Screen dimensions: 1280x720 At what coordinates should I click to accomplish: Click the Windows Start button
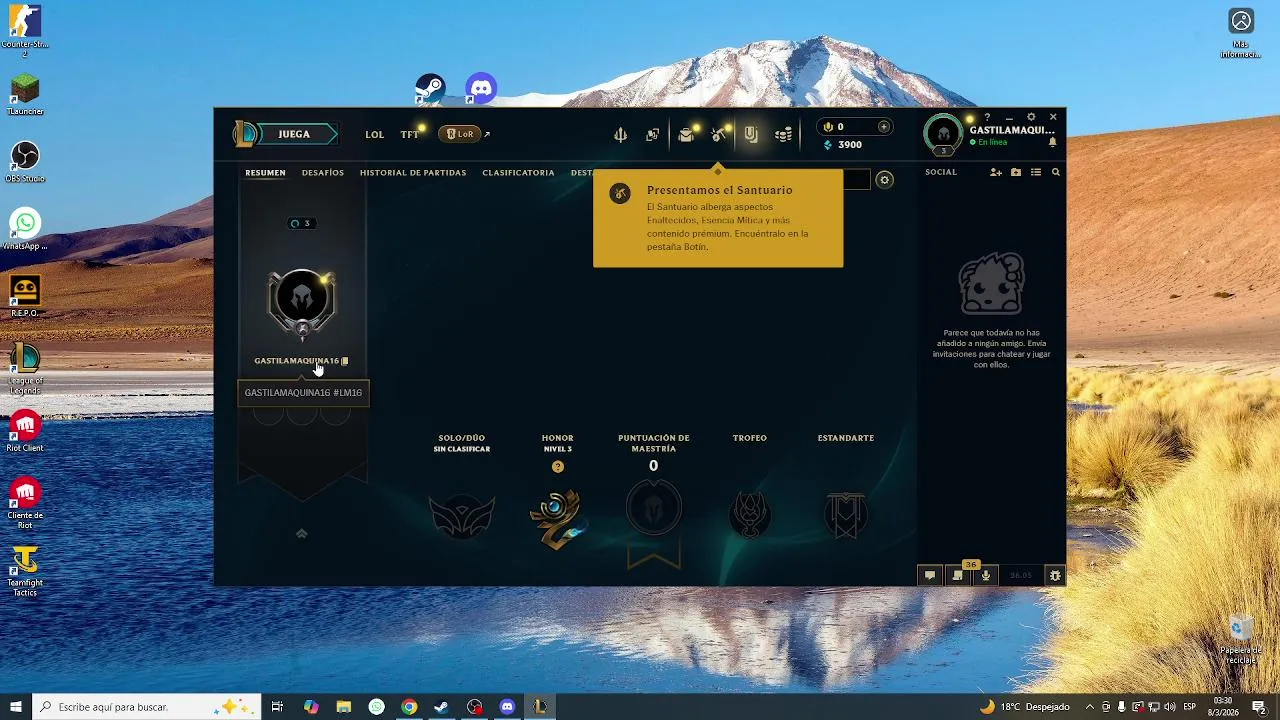click(x=16, y=707)
